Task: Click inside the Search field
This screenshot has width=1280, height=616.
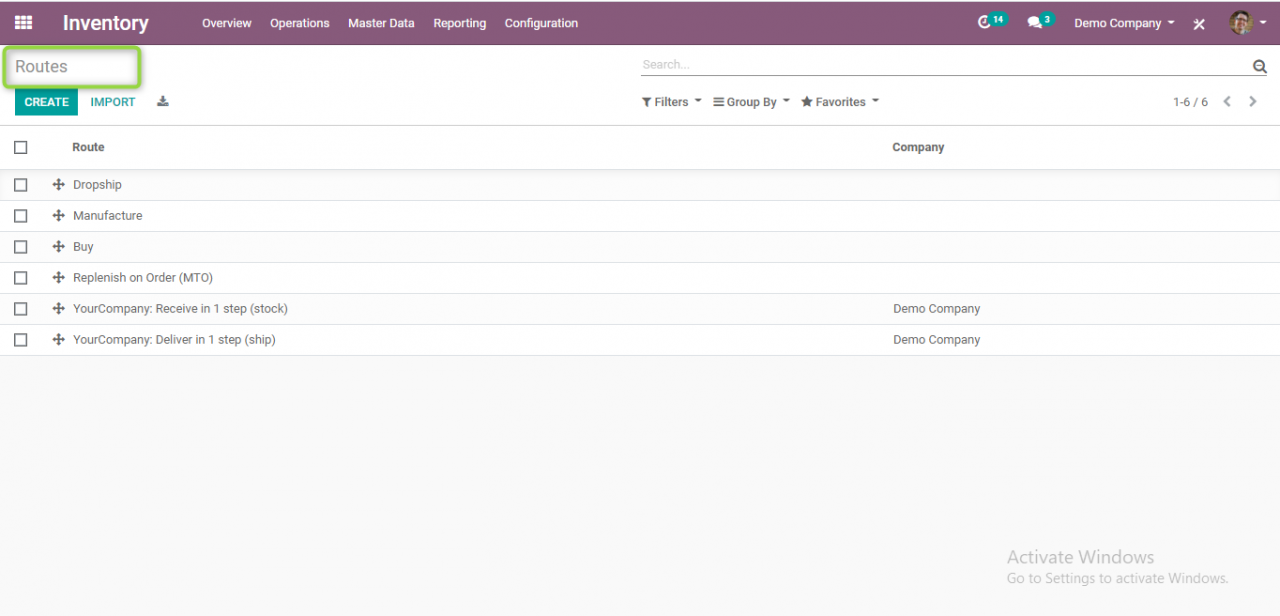Action: coord(900,64)
